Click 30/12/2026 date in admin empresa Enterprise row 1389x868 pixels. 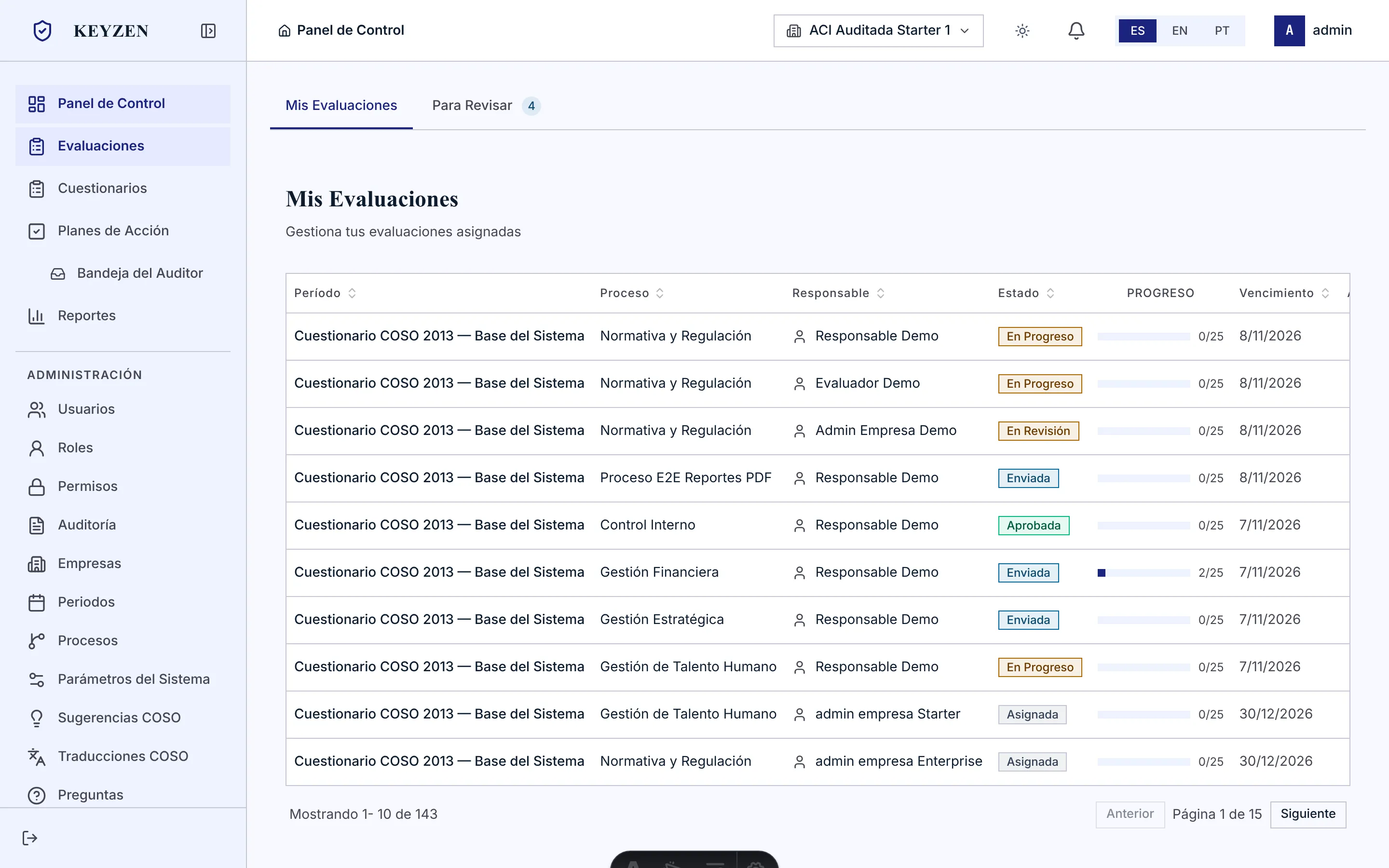[x=1275, y=762]
